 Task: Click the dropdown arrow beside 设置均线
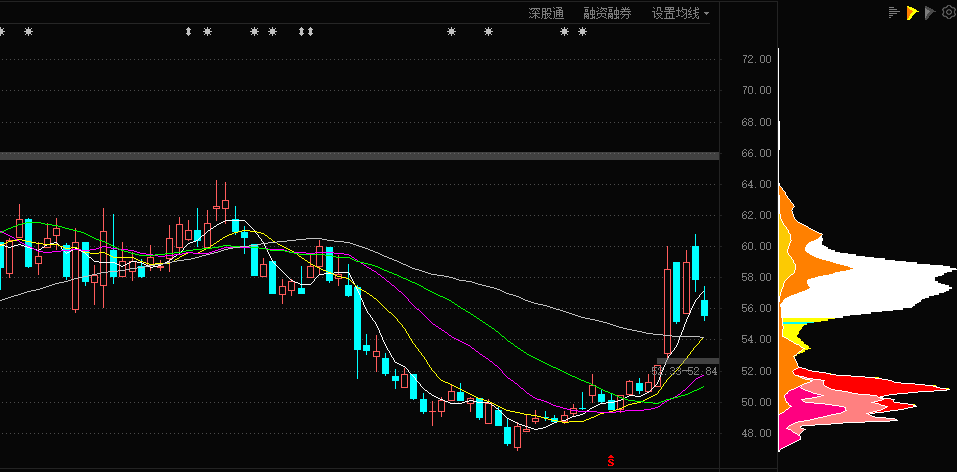pos(706,13)
